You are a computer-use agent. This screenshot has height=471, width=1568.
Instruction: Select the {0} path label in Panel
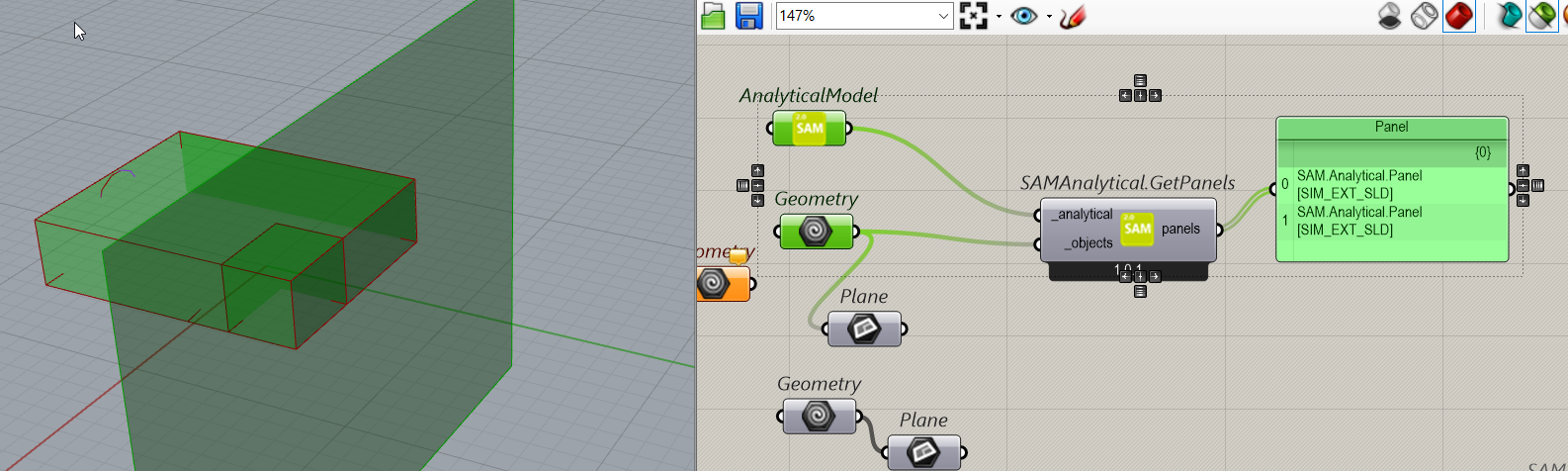click(x=1482, y=152)
